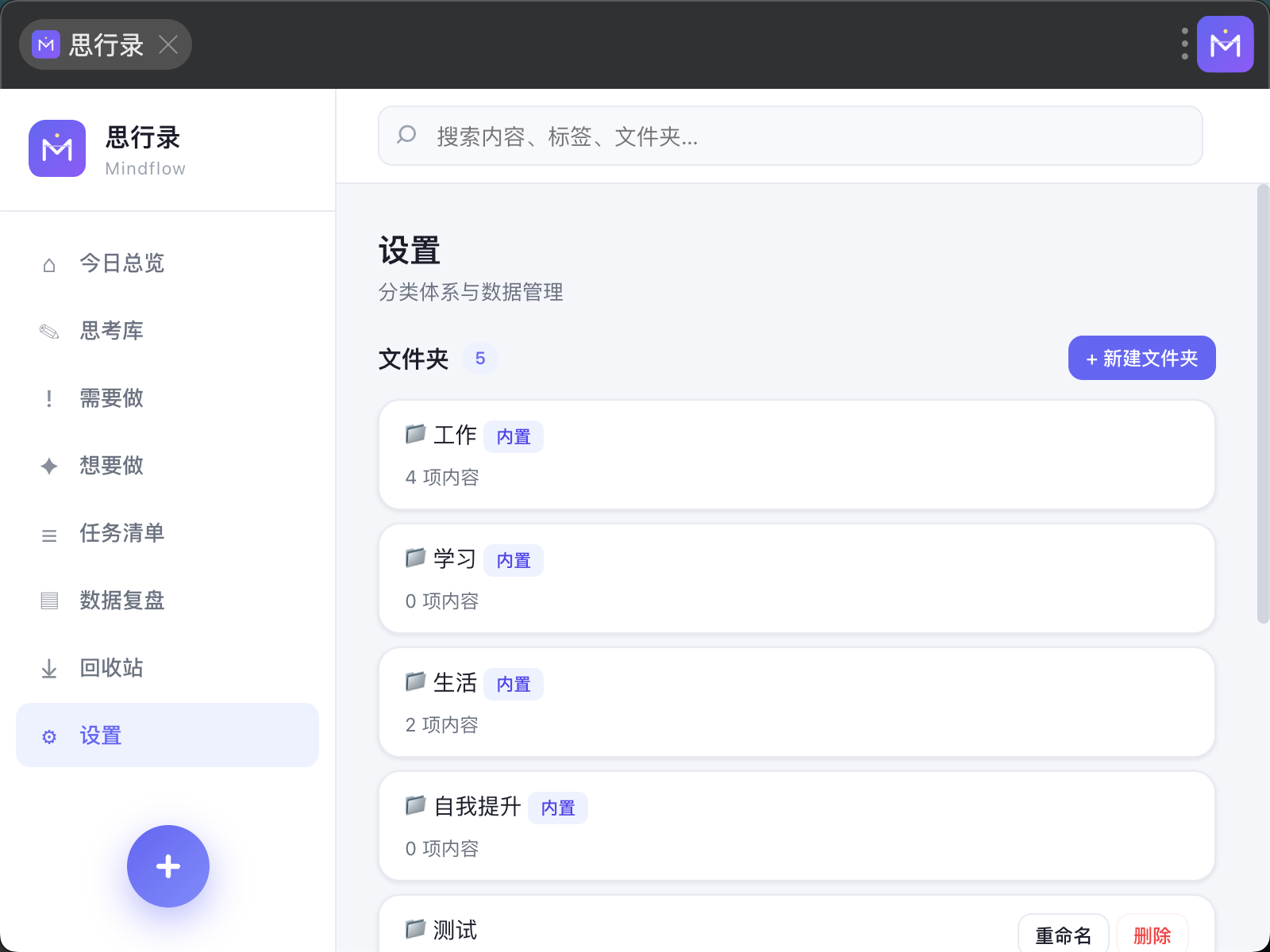Click the gear icon for 设置
The height and width of the screenshot is (952, 1270).
point(49,736)
